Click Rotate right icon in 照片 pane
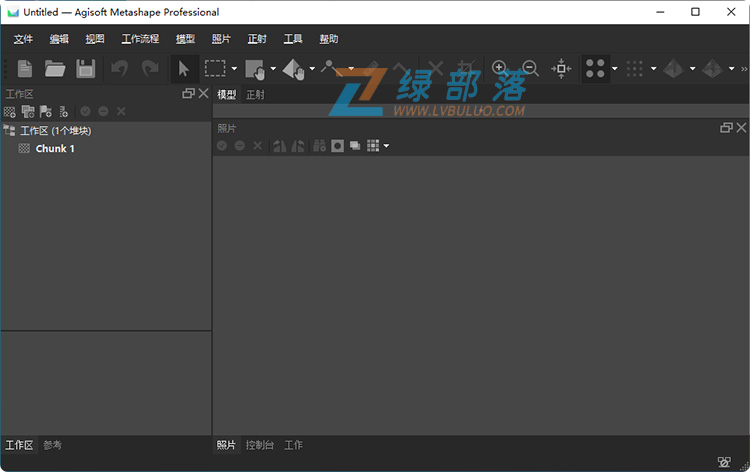750x472 pixels. [x=298, y=145]
